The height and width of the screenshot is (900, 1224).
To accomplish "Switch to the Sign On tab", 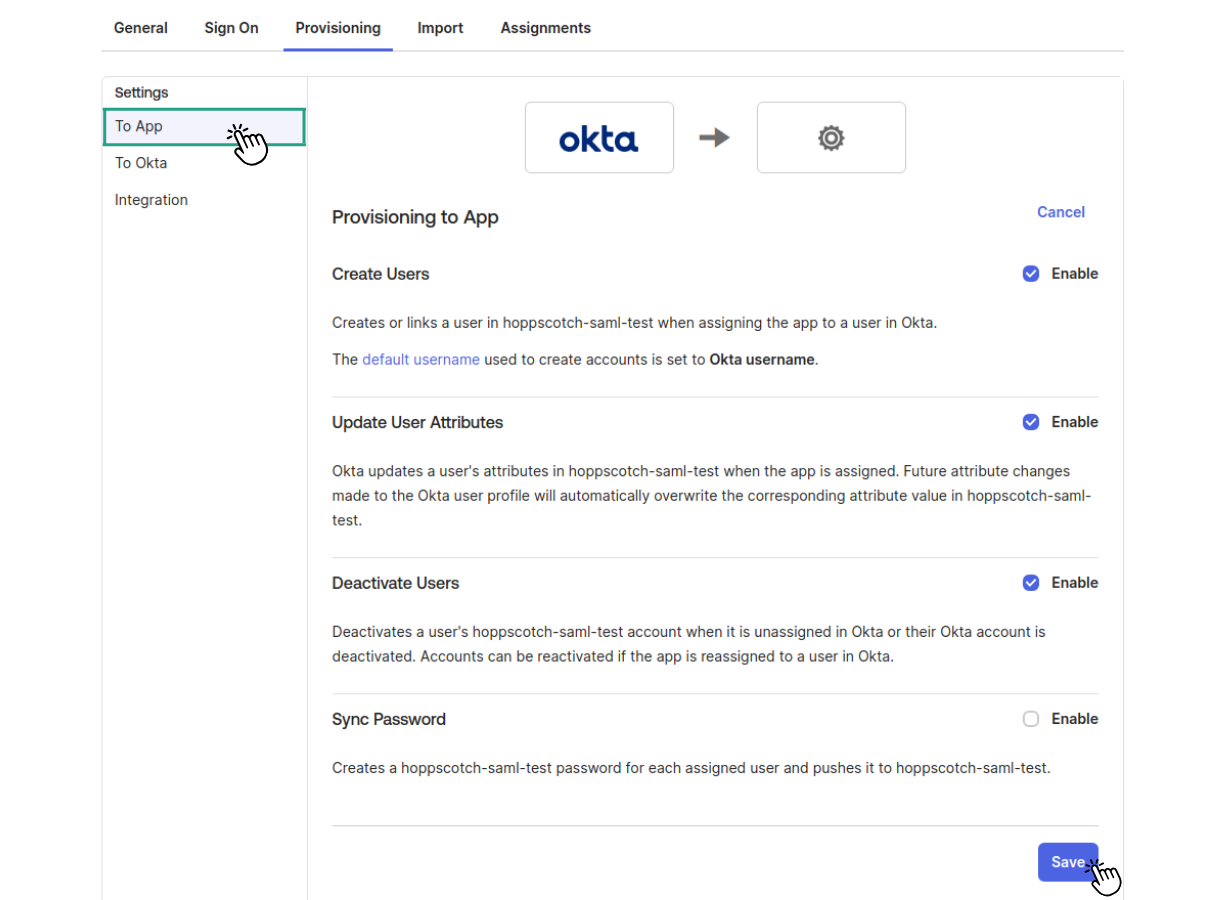I will coord(232,28).
